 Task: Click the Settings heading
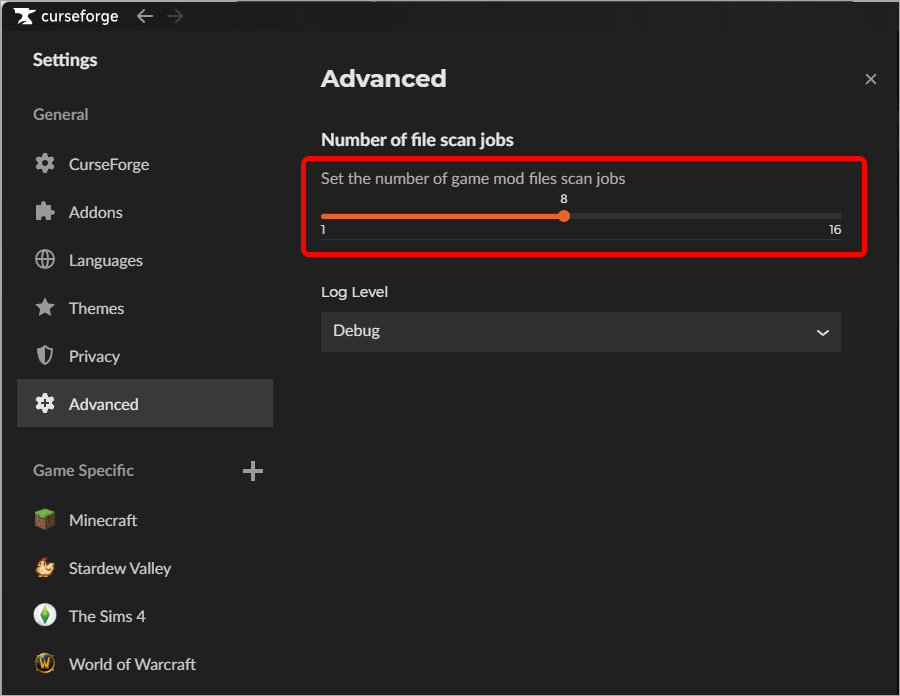pyautogui.click(x=65, y=60)
